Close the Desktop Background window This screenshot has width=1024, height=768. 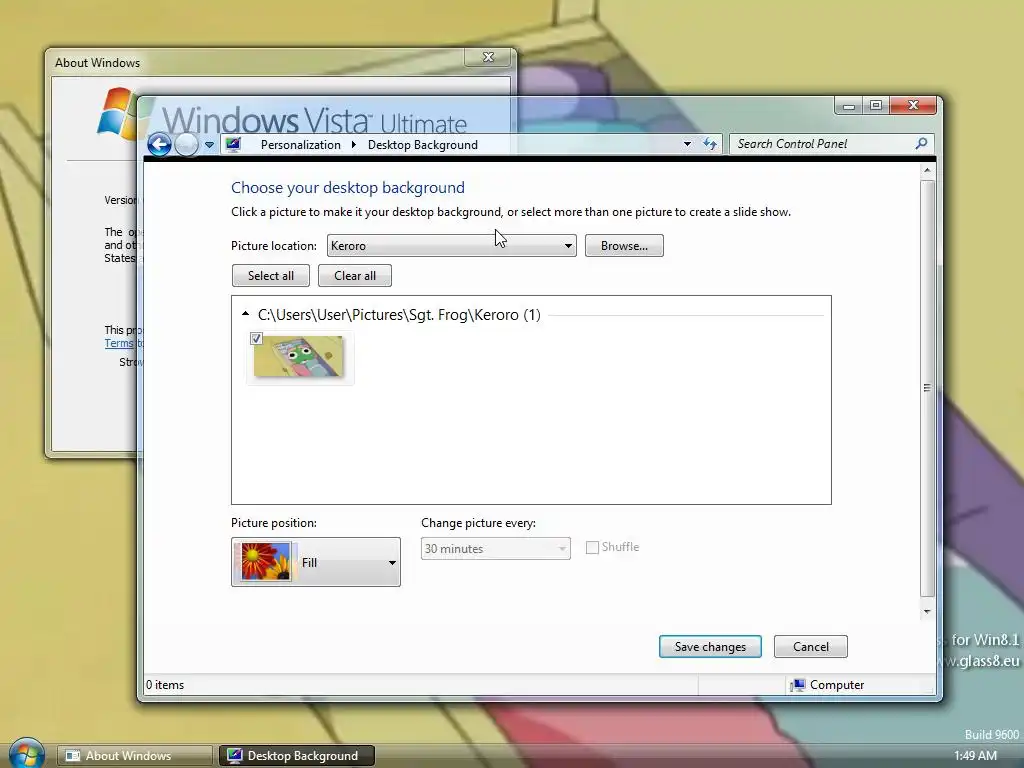pos(913,105)
